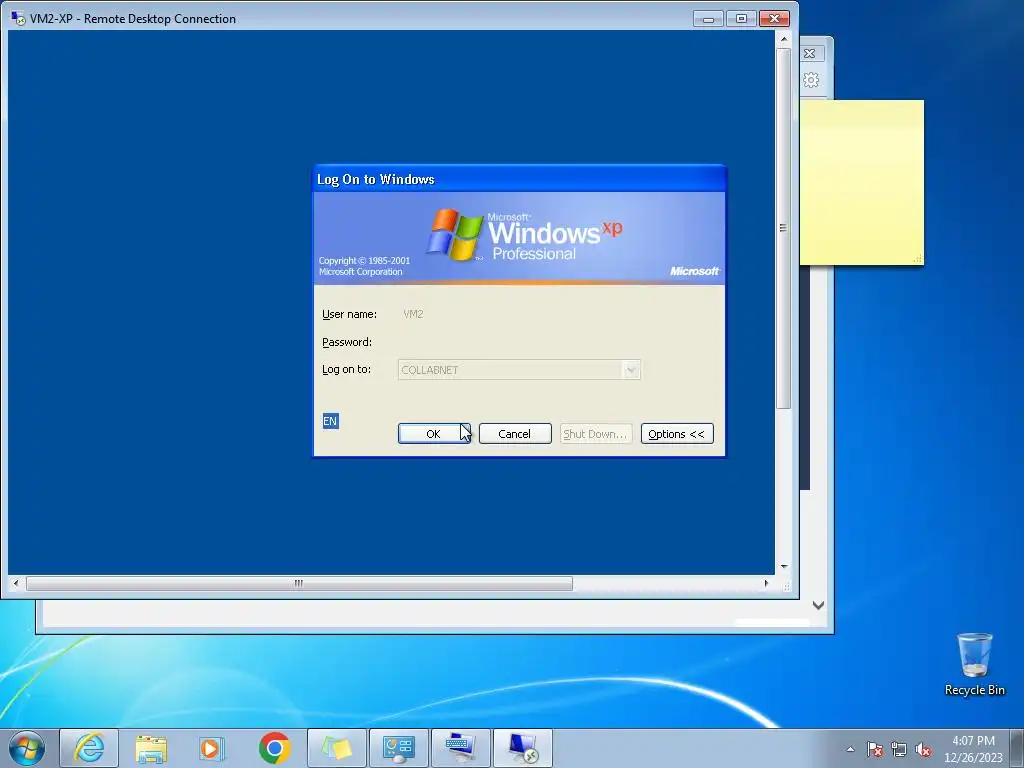Click the chevron down arrow in the background window
1024x768 pixels.
(818, 605)
